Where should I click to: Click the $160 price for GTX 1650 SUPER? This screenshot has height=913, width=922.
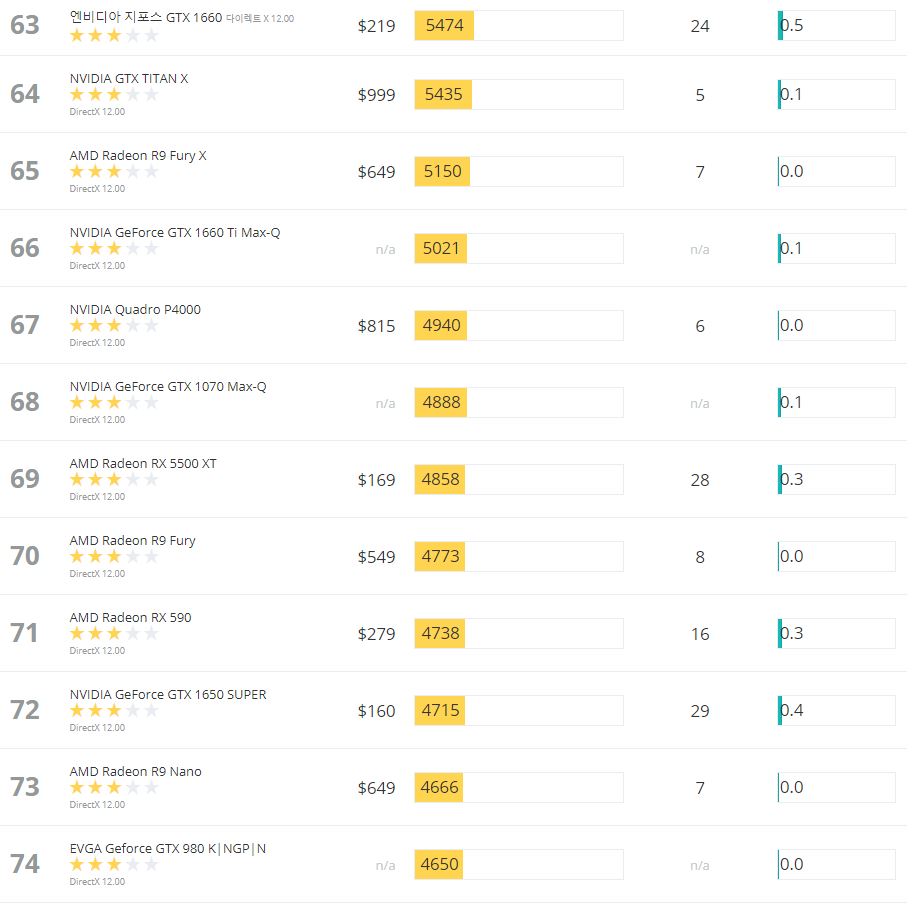(x=376, y=711)
